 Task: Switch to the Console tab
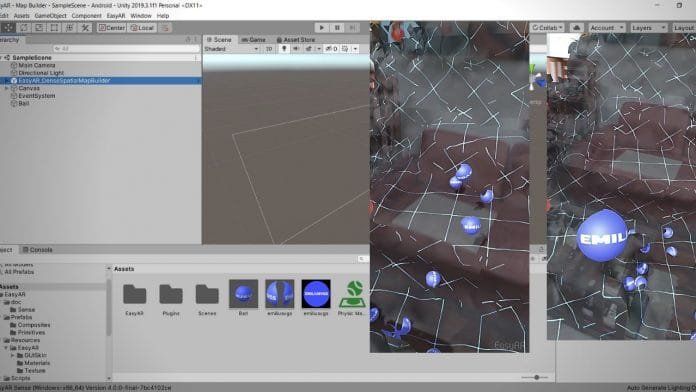pyautogui.click(x=38, y=250)
